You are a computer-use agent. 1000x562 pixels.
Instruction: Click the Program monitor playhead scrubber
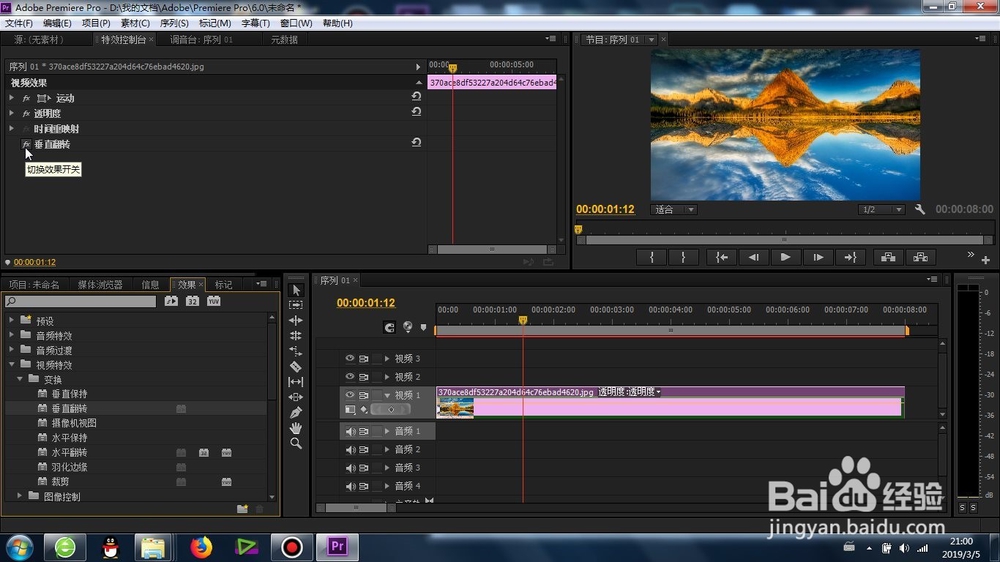click(x=578, y=230)
